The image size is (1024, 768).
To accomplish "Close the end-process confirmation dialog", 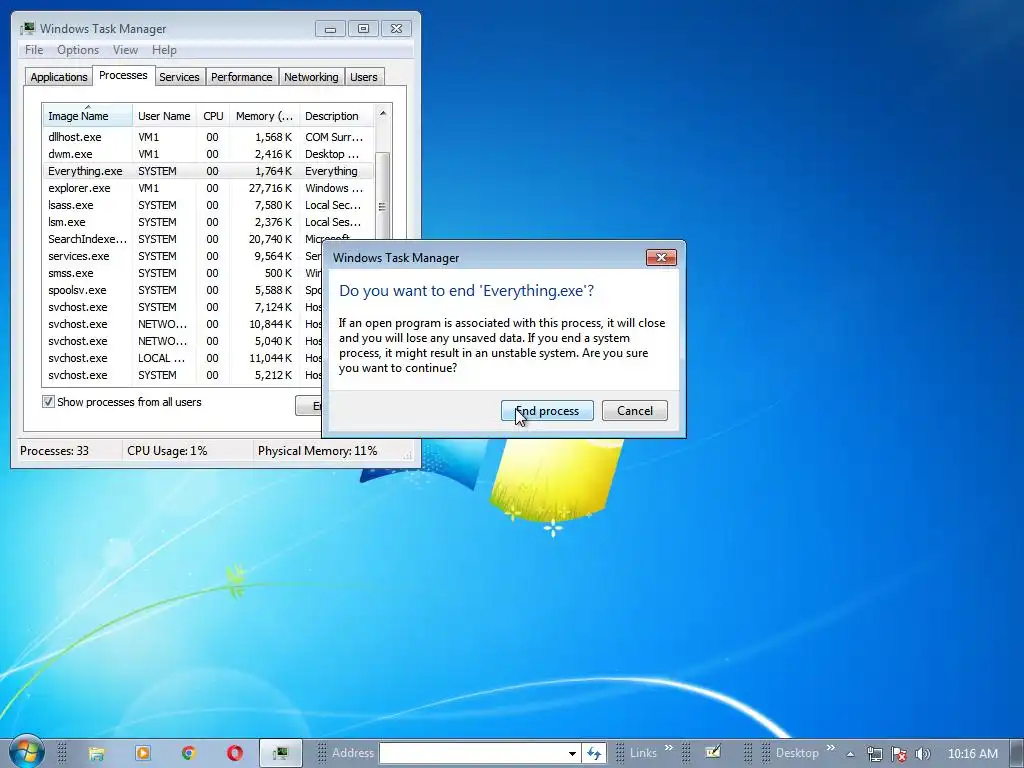I will tap(661, 257).
